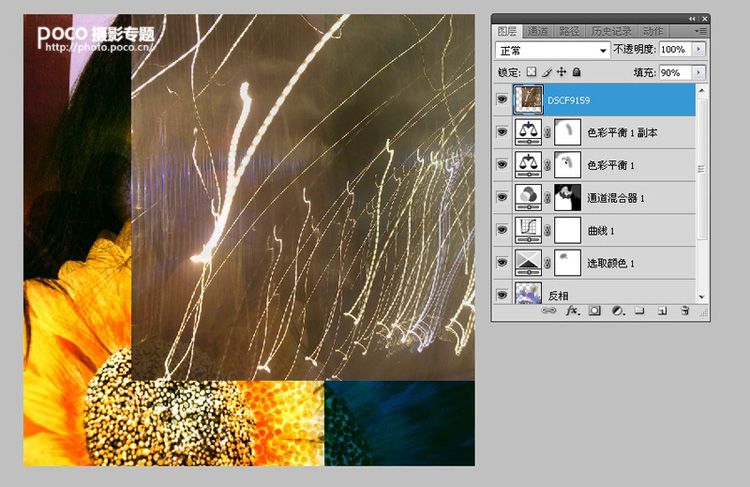Screen dimensions: 750x487
Task: Delete layer with trash icon
Action: pos(685,310)
